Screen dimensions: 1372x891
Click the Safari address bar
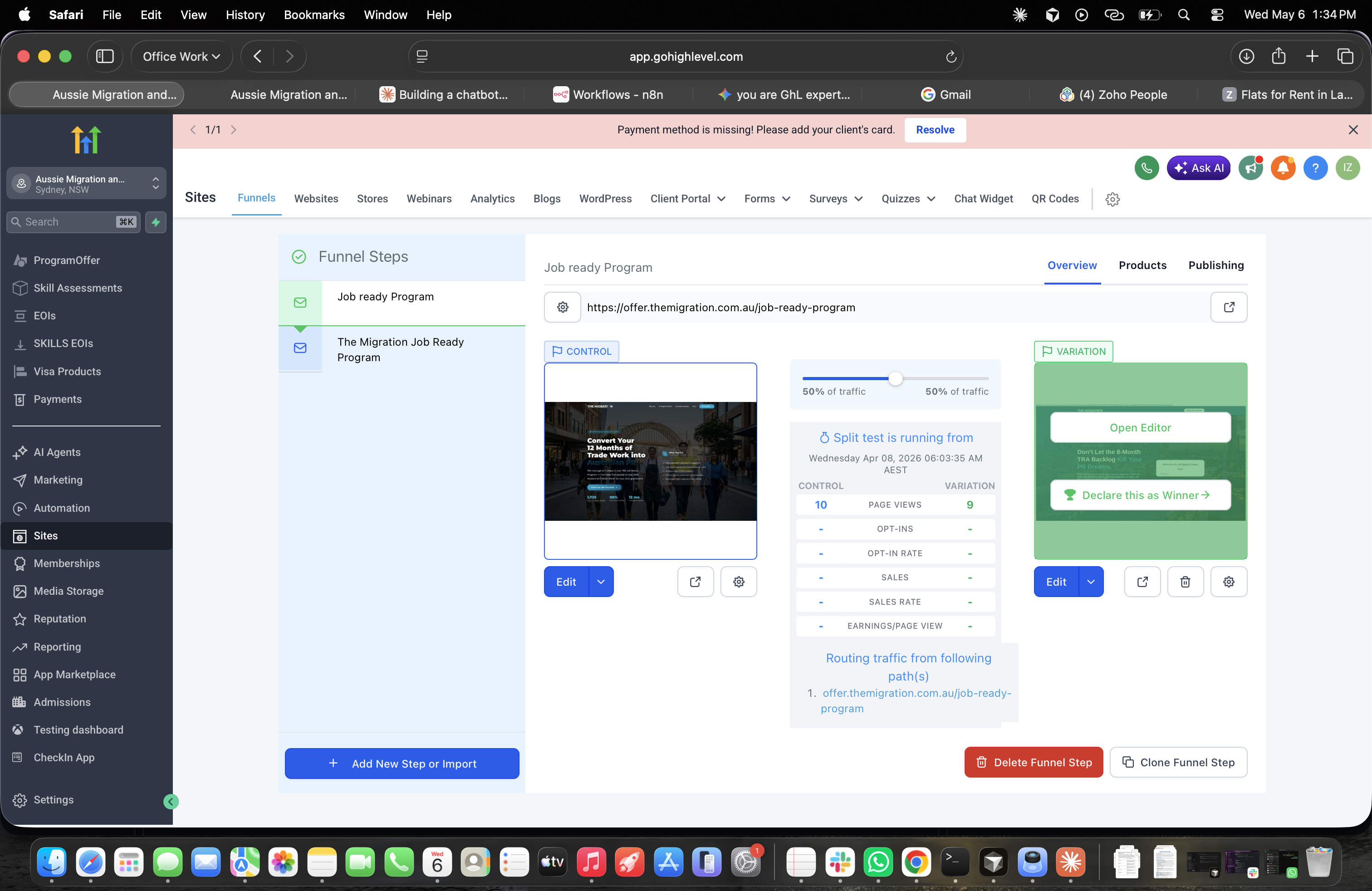click(686, 56)
